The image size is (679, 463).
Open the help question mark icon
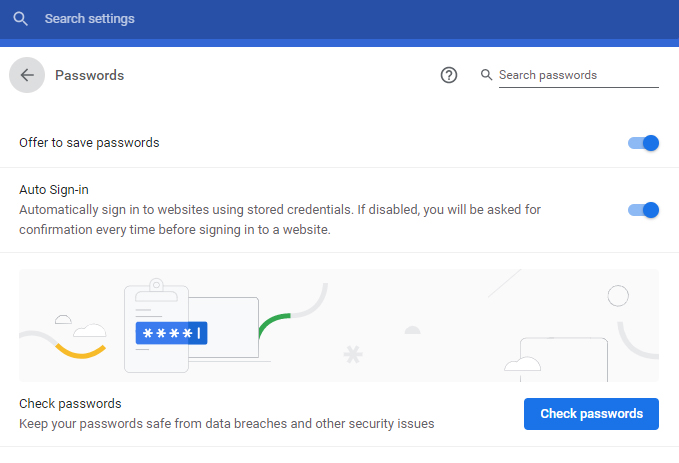[x=449, y=75]
